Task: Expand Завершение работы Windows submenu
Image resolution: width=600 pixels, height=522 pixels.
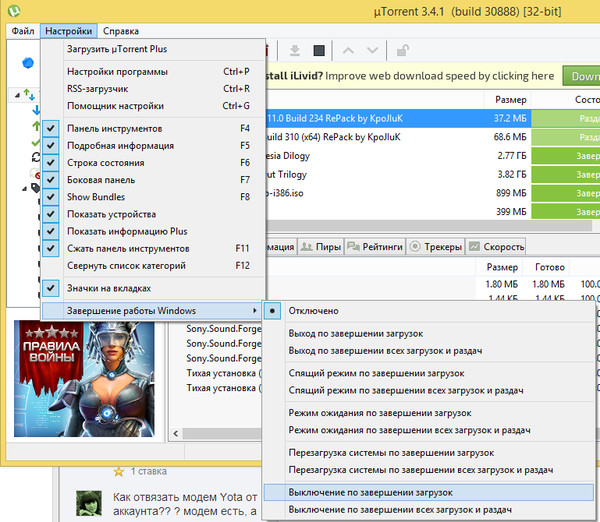Action: 152,311
